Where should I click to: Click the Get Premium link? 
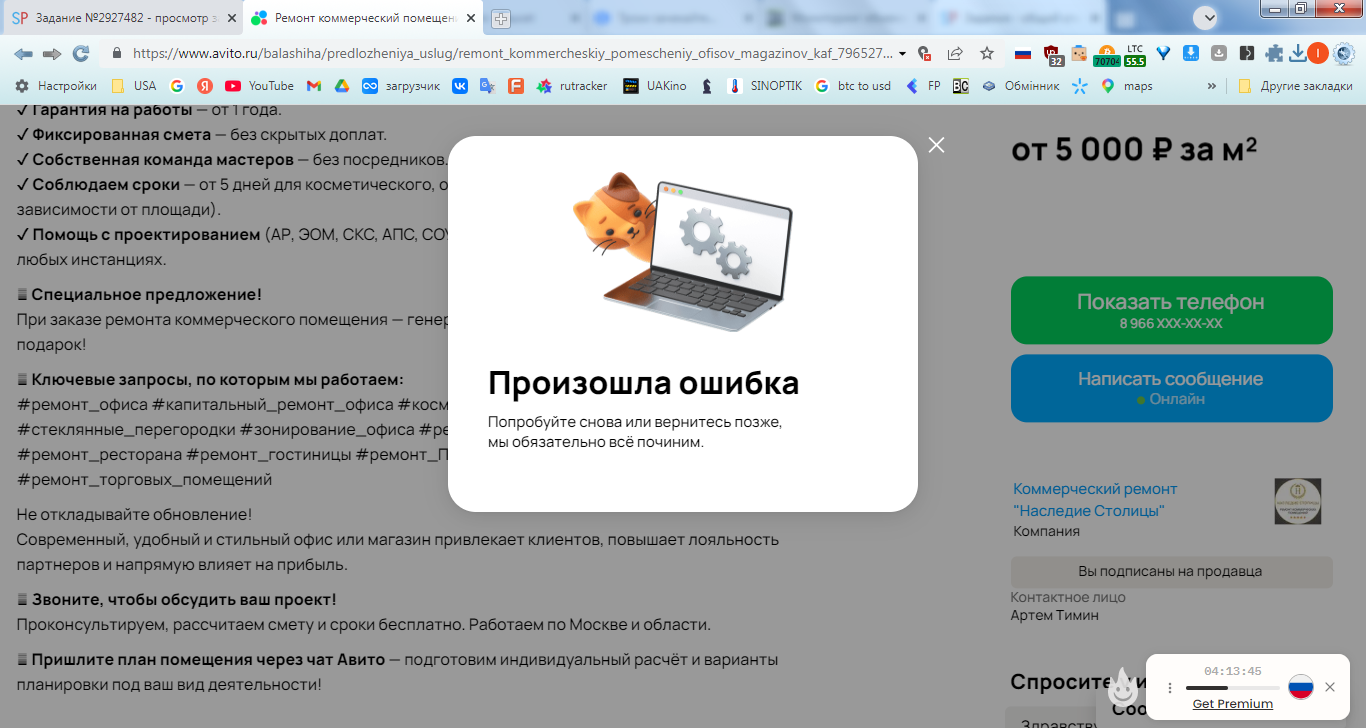click(1233, 704)
